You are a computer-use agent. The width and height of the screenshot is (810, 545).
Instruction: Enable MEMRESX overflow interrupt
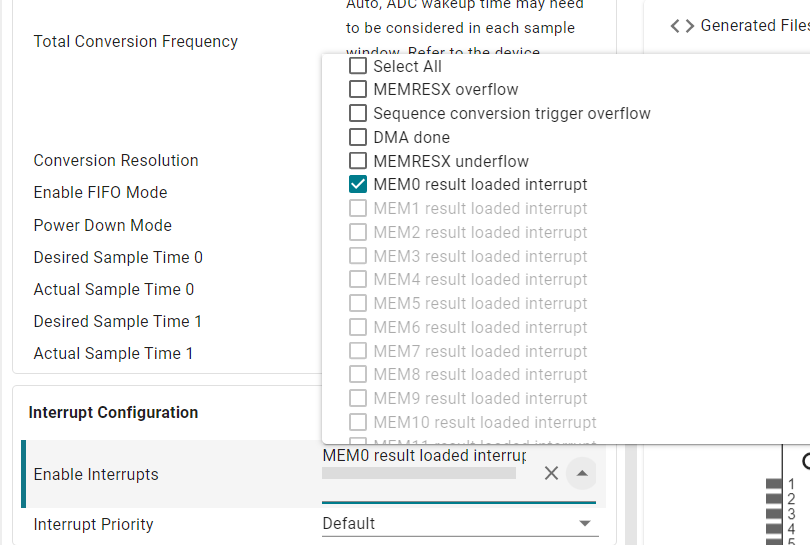[x=358, y=89]
